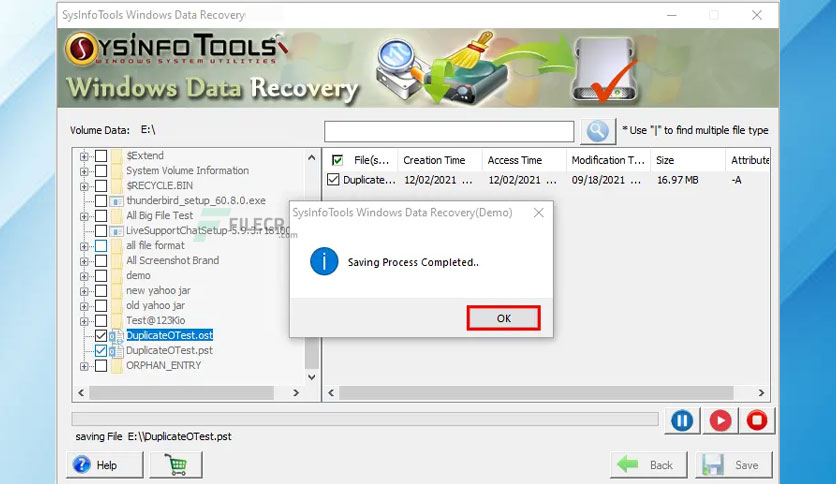Sort by Modification T... column header
This screenshot has width=836, height=484.
coord(608,160)
